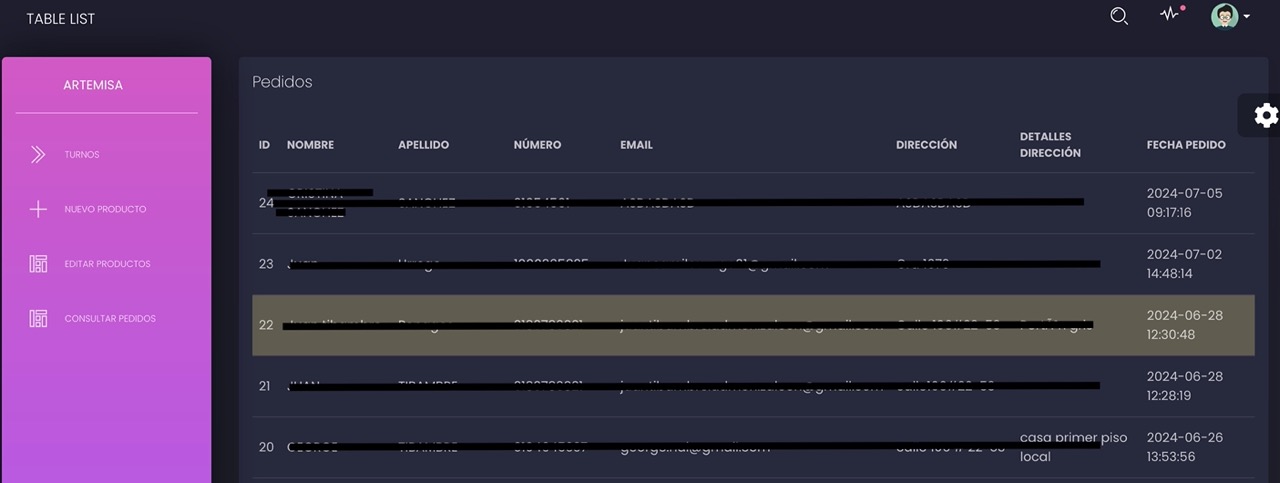Viewport: 1280px width, 483px height.
Task: Click the Email column header
Action: pos(636,145)
